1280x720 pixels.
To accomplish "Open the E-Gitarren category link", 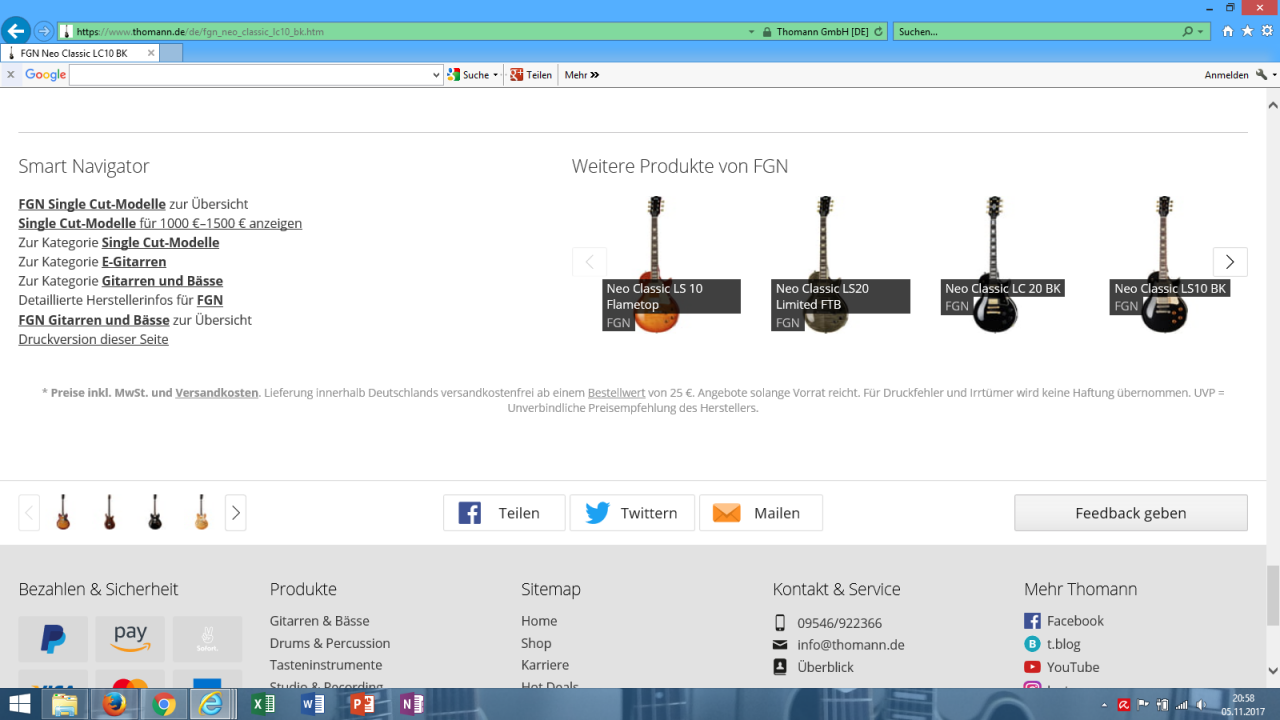I will click(134, 262).
